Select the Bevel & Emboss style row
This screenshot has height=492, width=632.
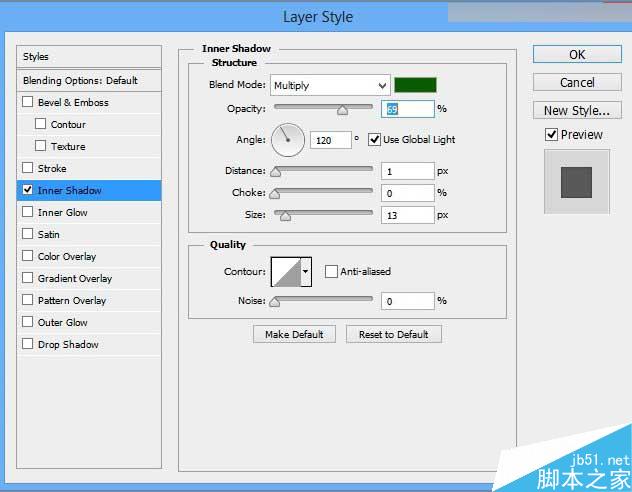pos(89,102)
